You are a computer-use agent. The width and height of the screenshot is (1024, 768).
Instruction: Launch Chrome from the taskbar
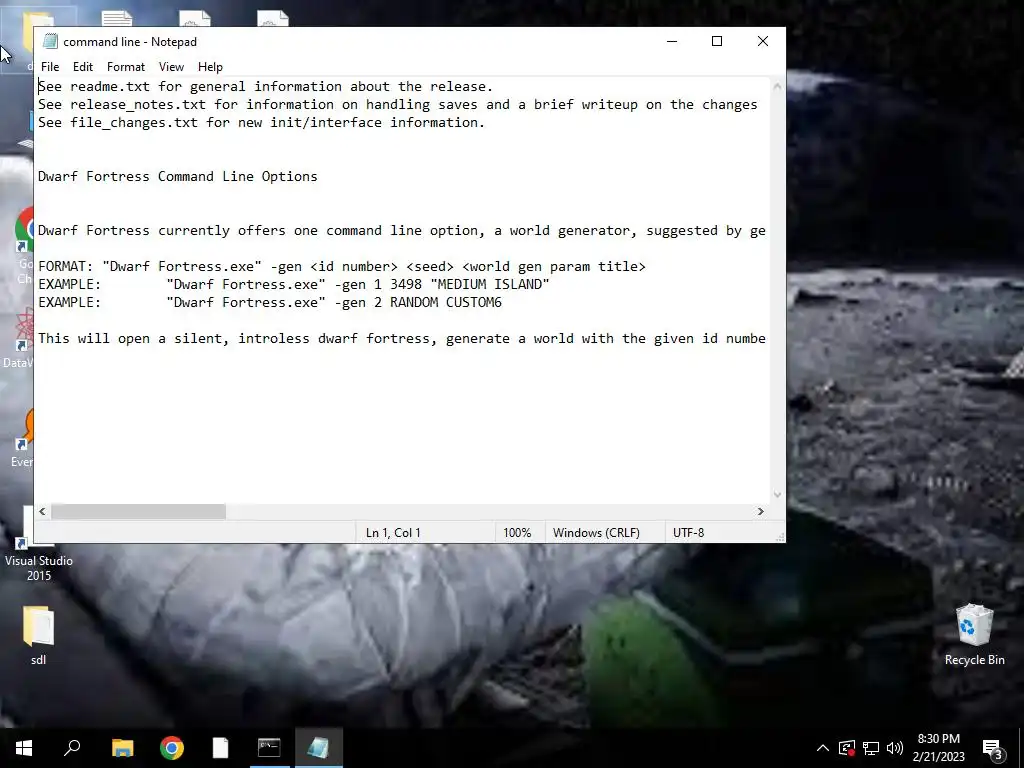pyautogui.click(x=172, y=748)
